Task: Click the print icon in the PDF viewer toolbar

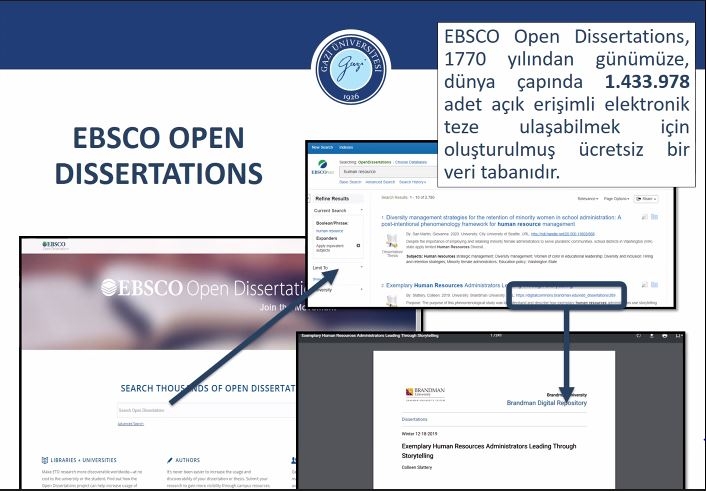Action: pos(665,336)
